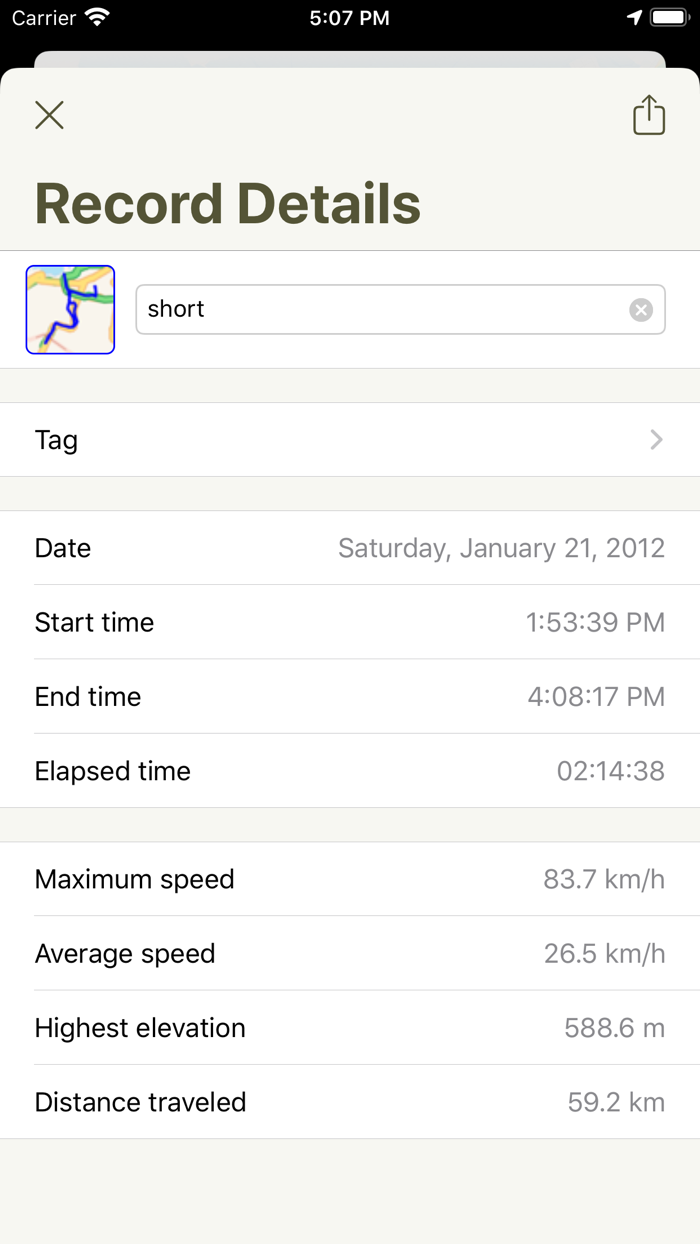Tap the chevron next to Tag
Viewport: 700px width, 1244px height.
coord(656,440)
